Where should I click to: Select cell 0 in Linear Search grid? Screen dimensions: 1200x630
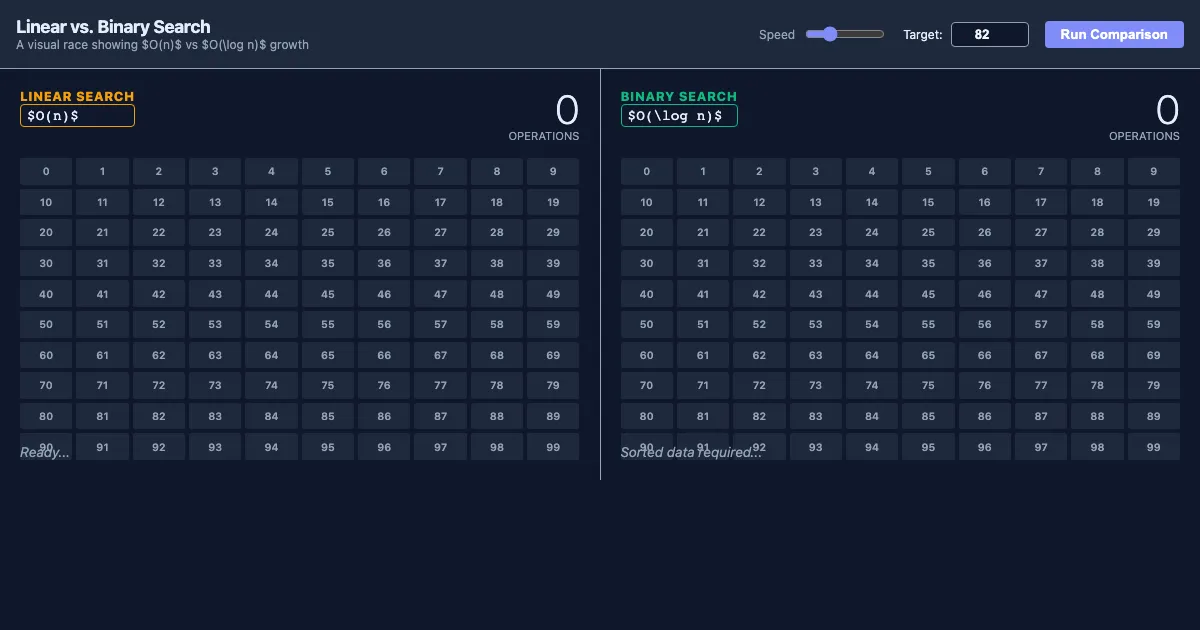(x=46, y=171)
